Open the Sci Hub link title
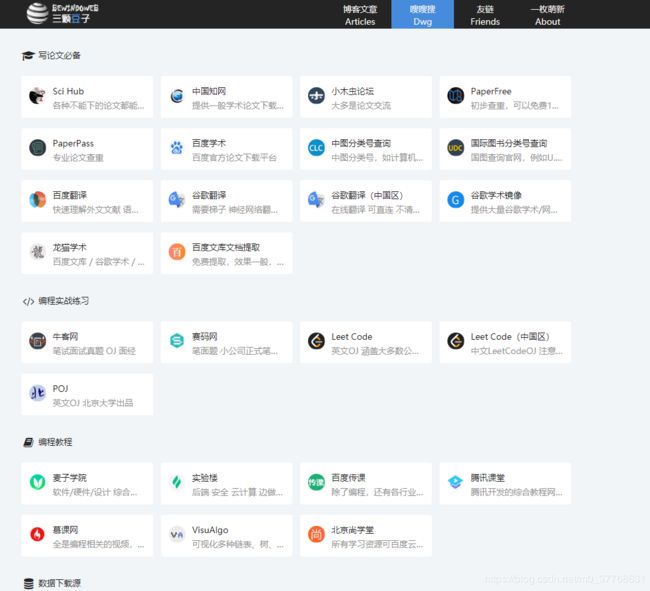Screen dimensions: 650x591 (68, 91)
